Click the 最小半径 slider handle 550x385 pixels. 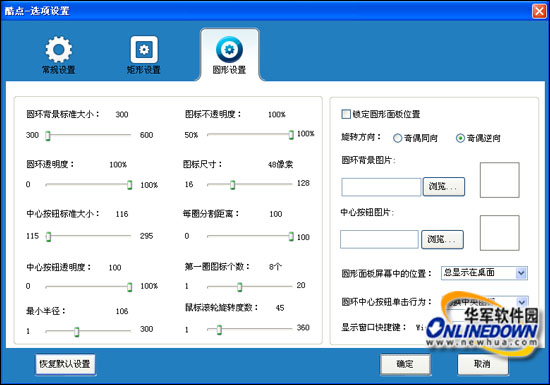pyautogui.click(x=76, y=331)
